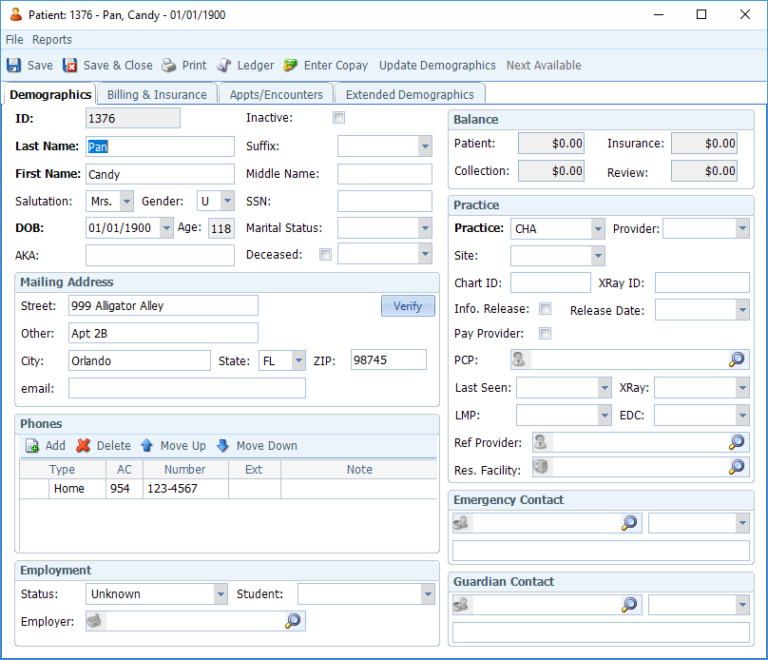
Task: Click Update Demographics in toolbar
Action: 437,65
